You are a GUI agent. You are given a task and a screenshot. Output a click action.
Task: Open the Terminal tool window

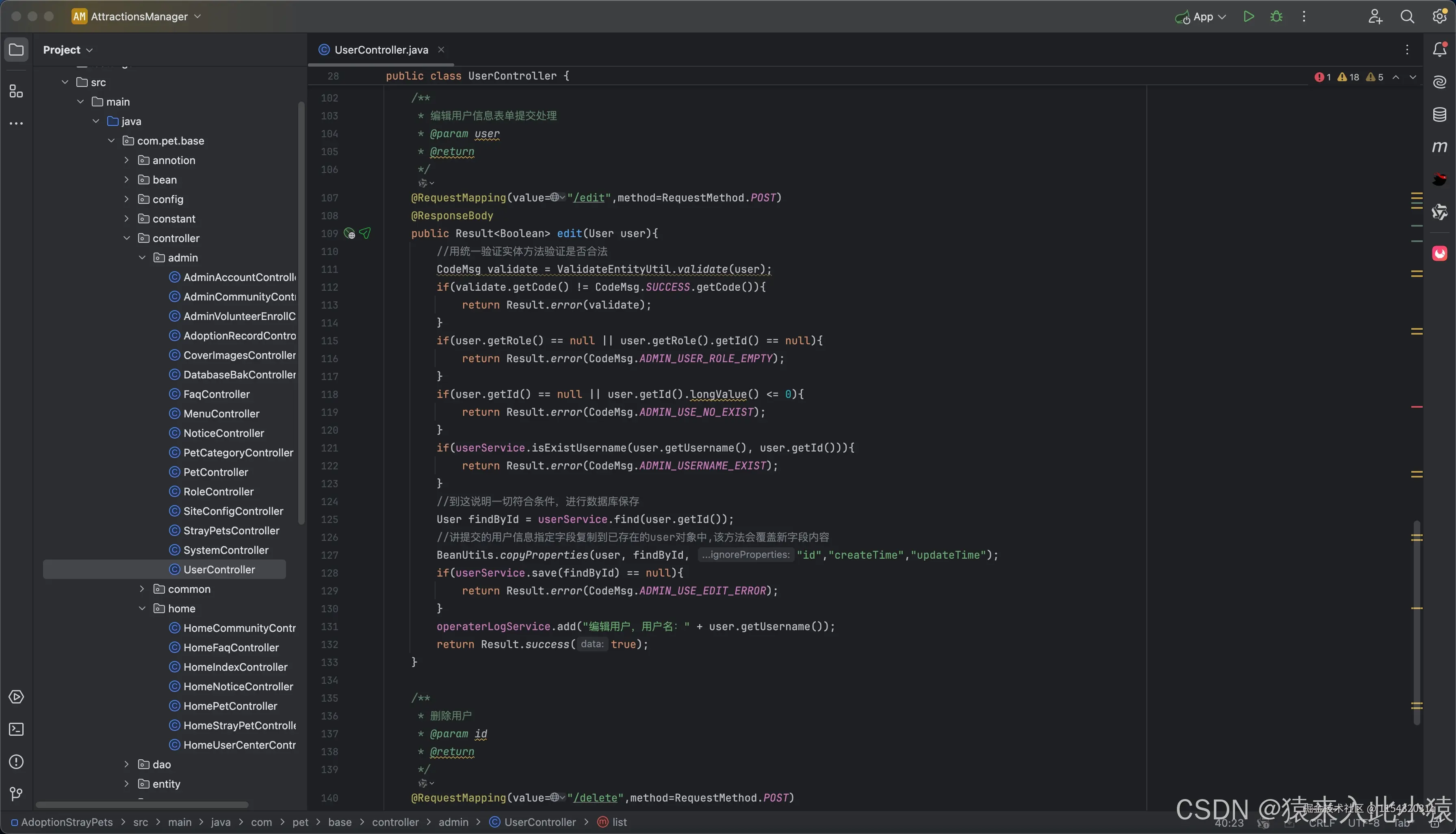(x=16, y=729)
